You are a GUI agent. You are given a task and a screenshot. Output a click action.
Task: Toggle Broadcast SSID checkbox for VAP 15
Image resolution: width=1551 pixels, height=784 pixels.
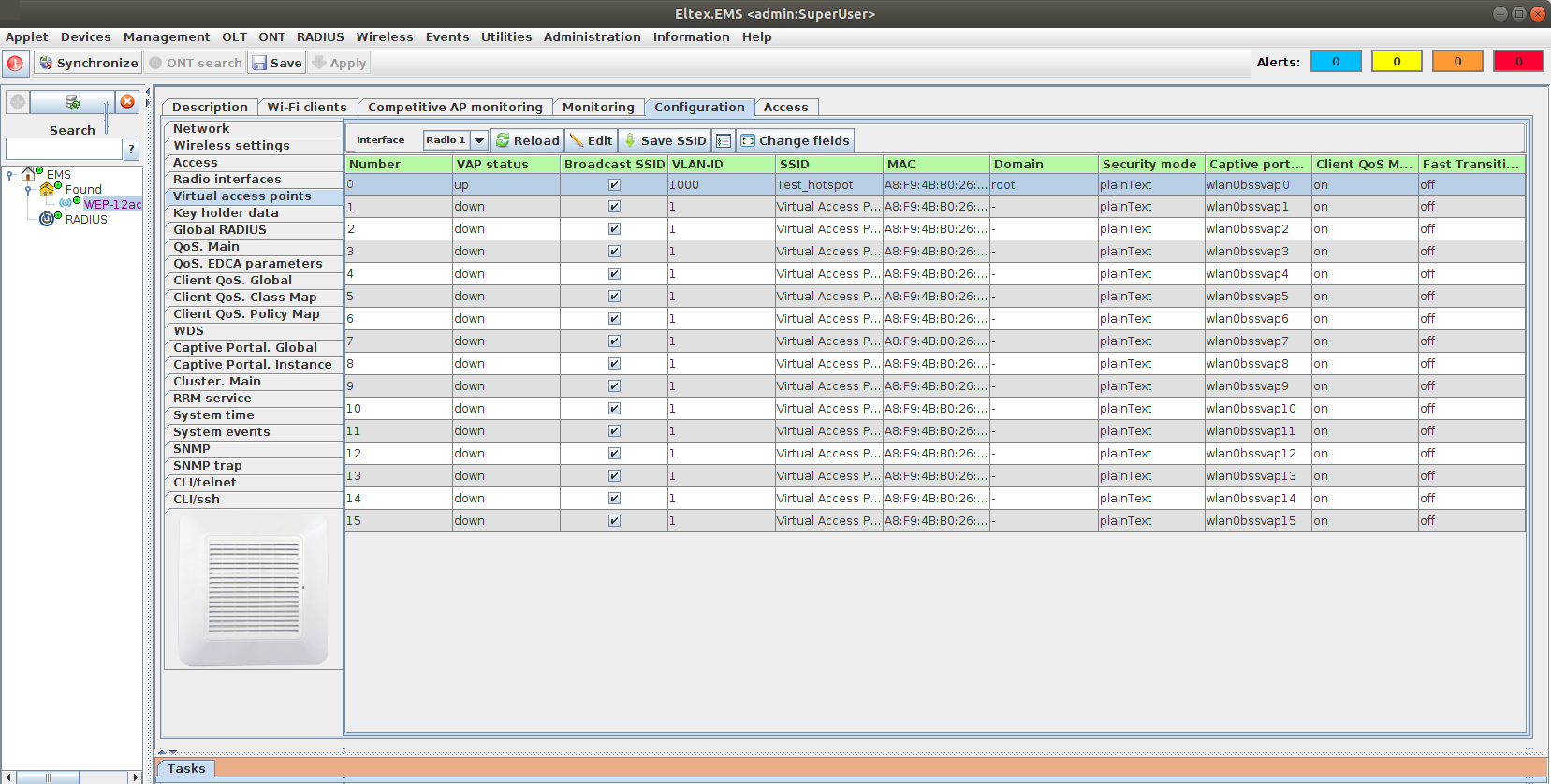tap(614, 521)
